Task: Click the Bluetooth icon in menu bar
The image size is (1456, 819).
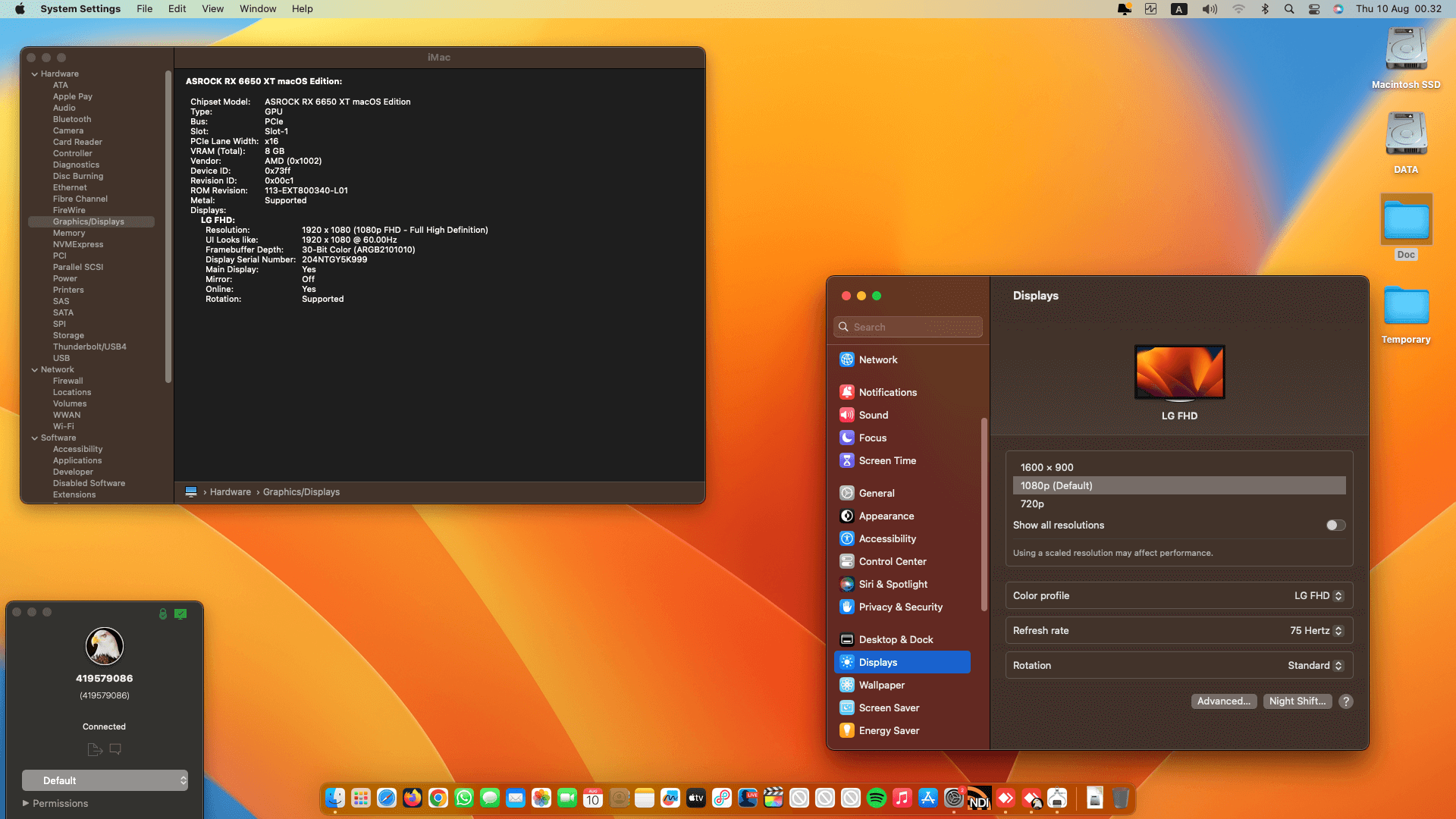Action: coord(1264,9)
